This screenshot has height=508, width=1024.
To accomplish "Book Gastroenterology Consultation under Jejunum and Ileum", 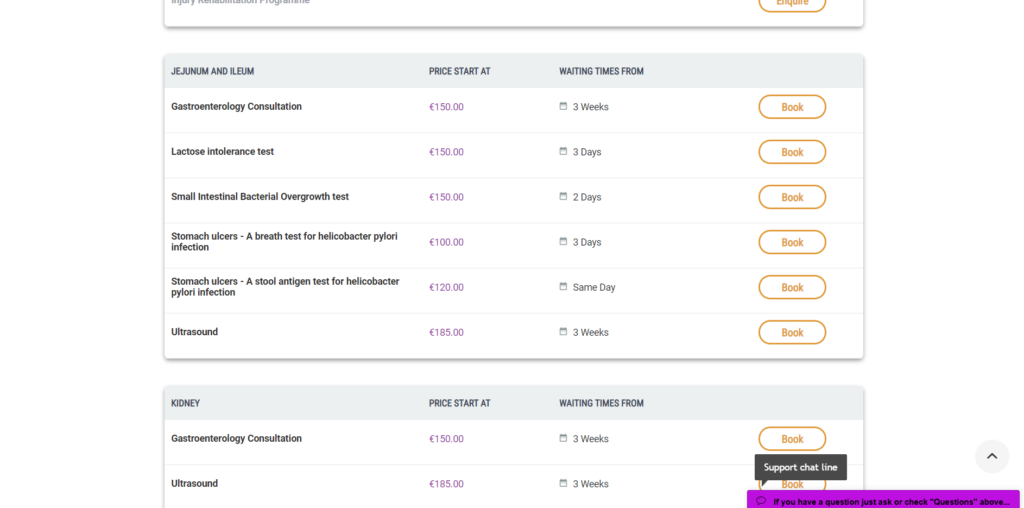I will 792,107.
